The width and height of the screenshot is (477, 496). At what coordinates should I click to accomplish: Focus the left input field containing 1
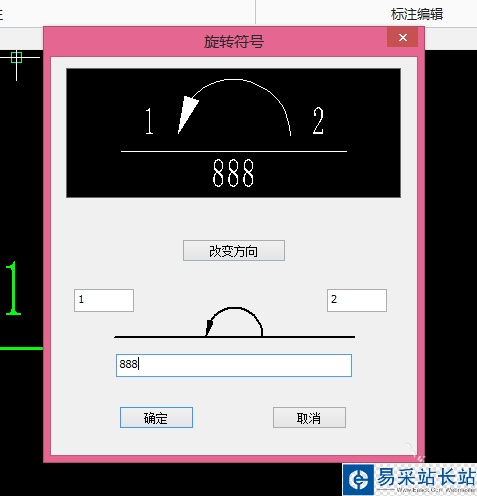(104, 300)
